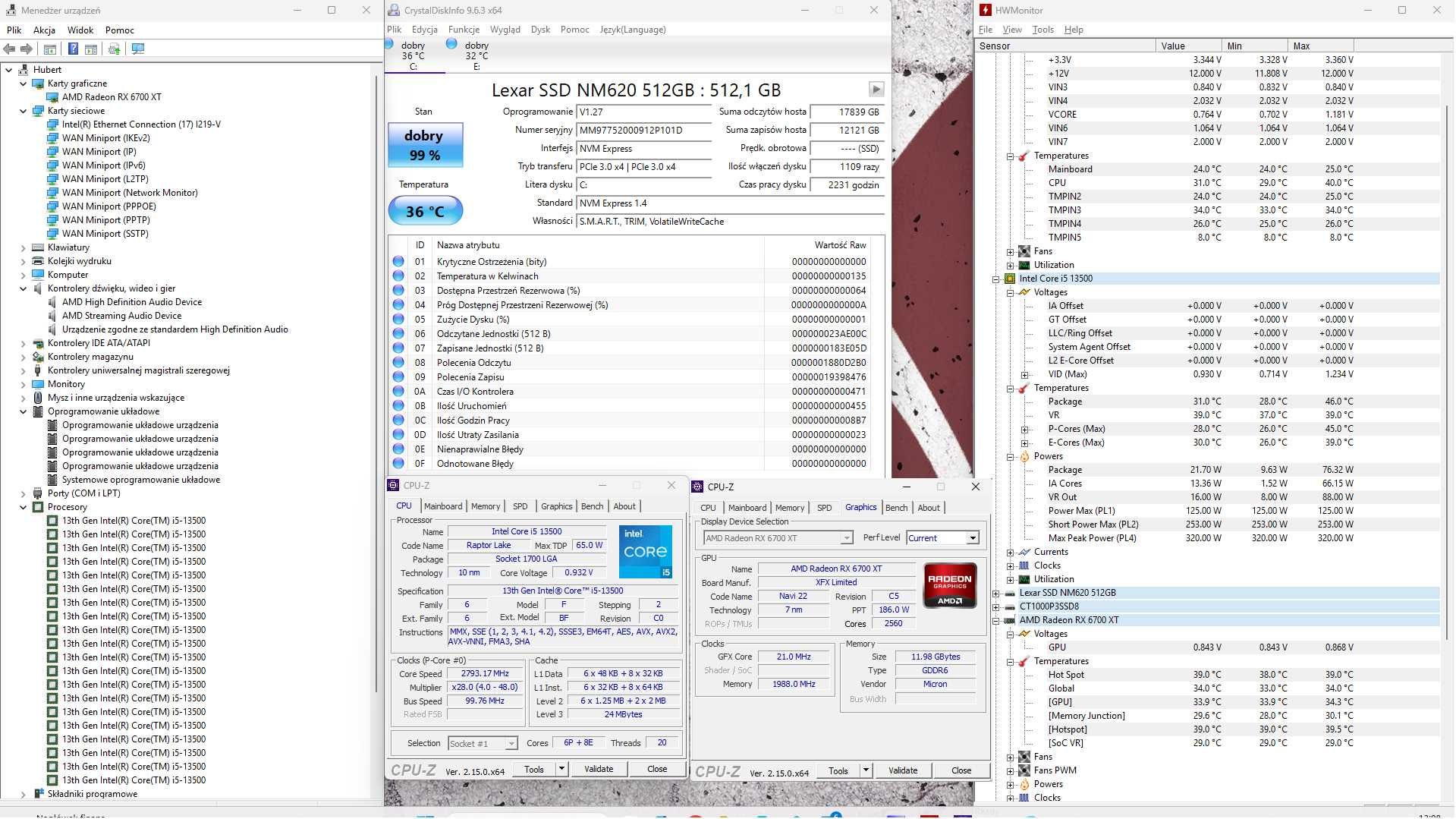This screenshot has height=819, width=1456.
Task: Click the status circle for attribute 01 Krytyczne Ostrzeżenia
Action: click(x=398, y=262)
